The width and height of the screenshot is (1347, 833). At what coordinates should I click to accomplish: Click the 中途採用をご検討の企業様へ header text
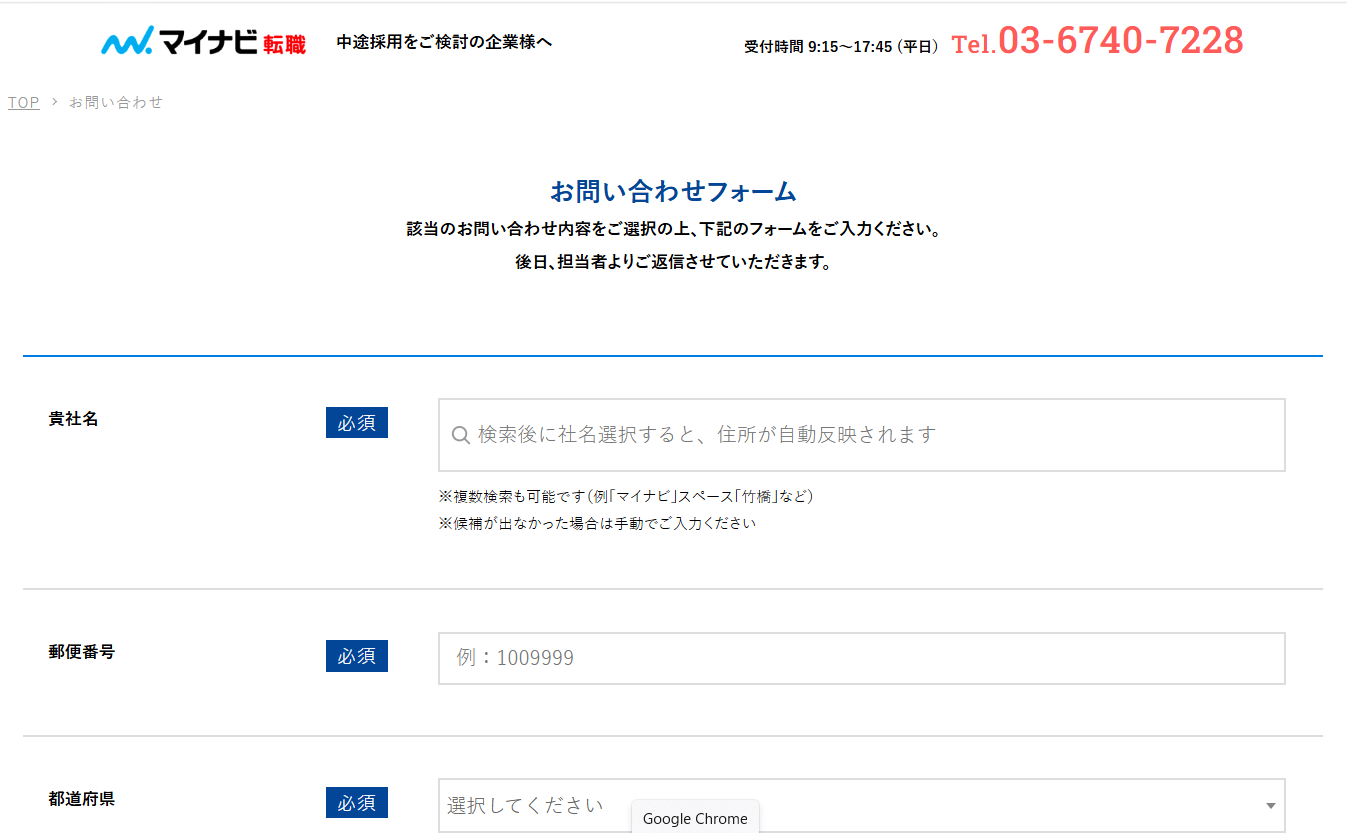pyautogui.click(x=444, y=42)
